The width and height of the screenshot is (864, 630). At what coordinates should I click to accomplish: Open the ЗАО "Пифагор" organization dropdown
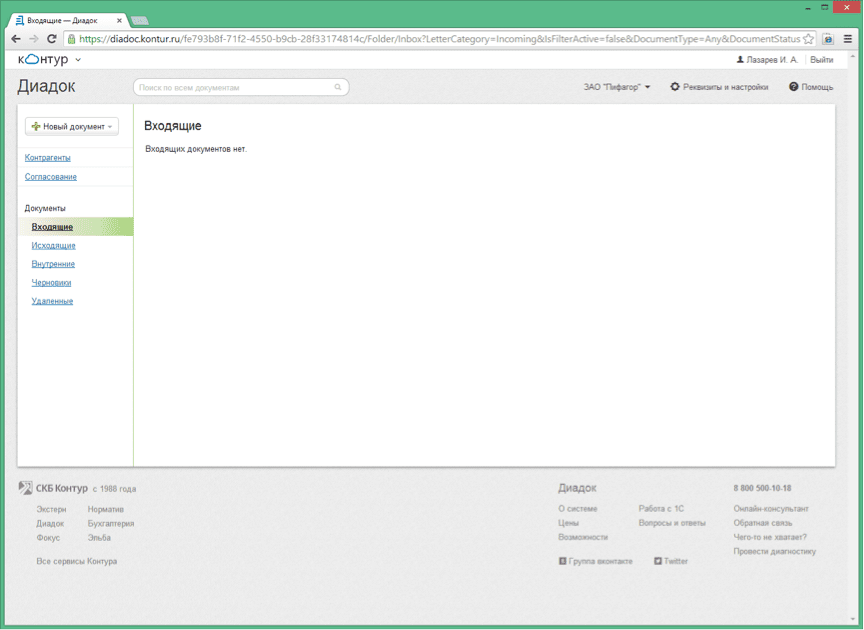click(617, 87)
